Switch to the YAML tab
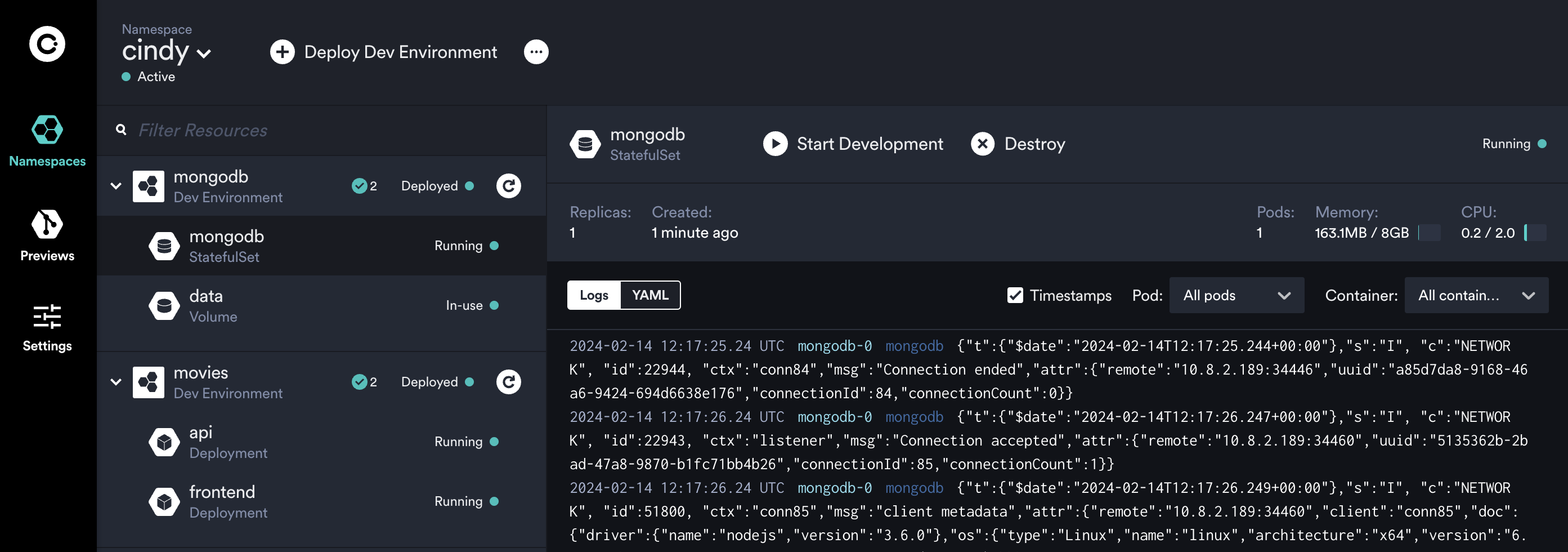Screen dimensions: 1568x552 click(x=650, y=296)
